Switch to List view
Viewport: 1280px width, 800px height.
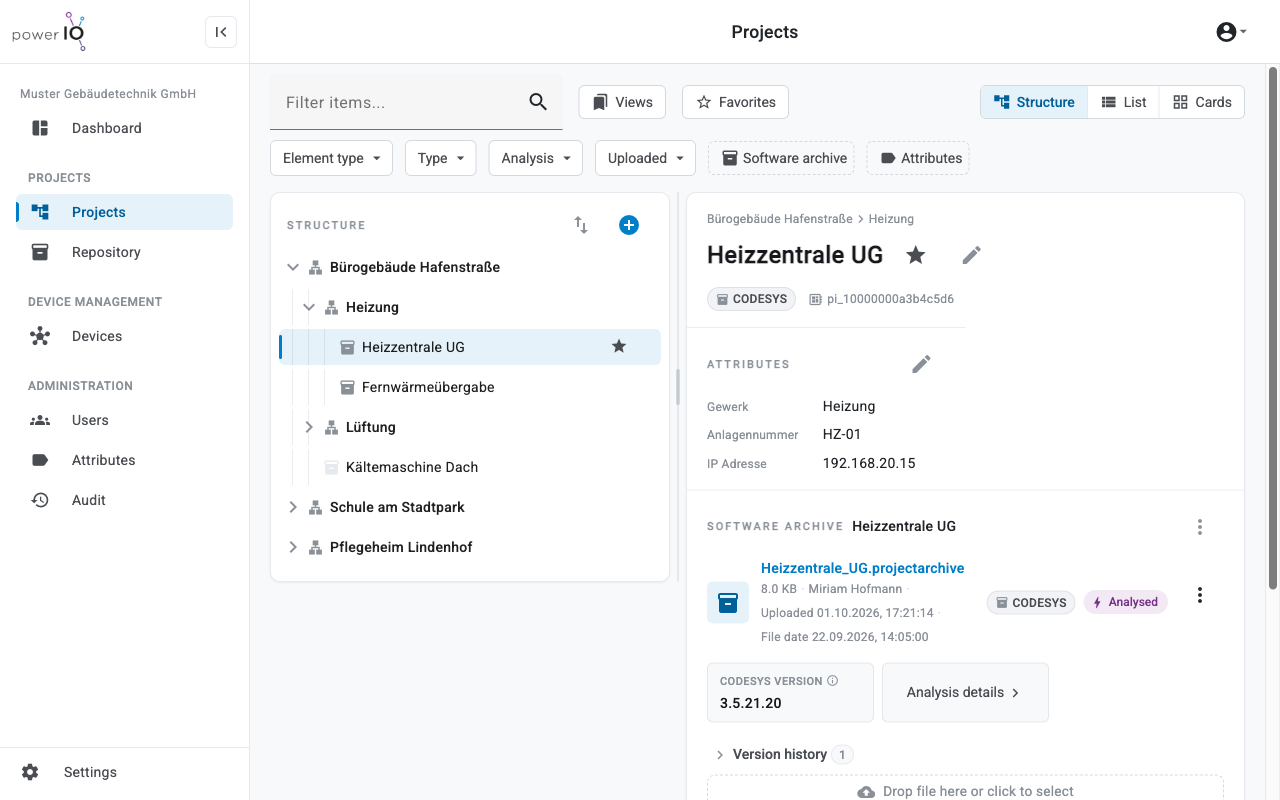click(1124, 102)
